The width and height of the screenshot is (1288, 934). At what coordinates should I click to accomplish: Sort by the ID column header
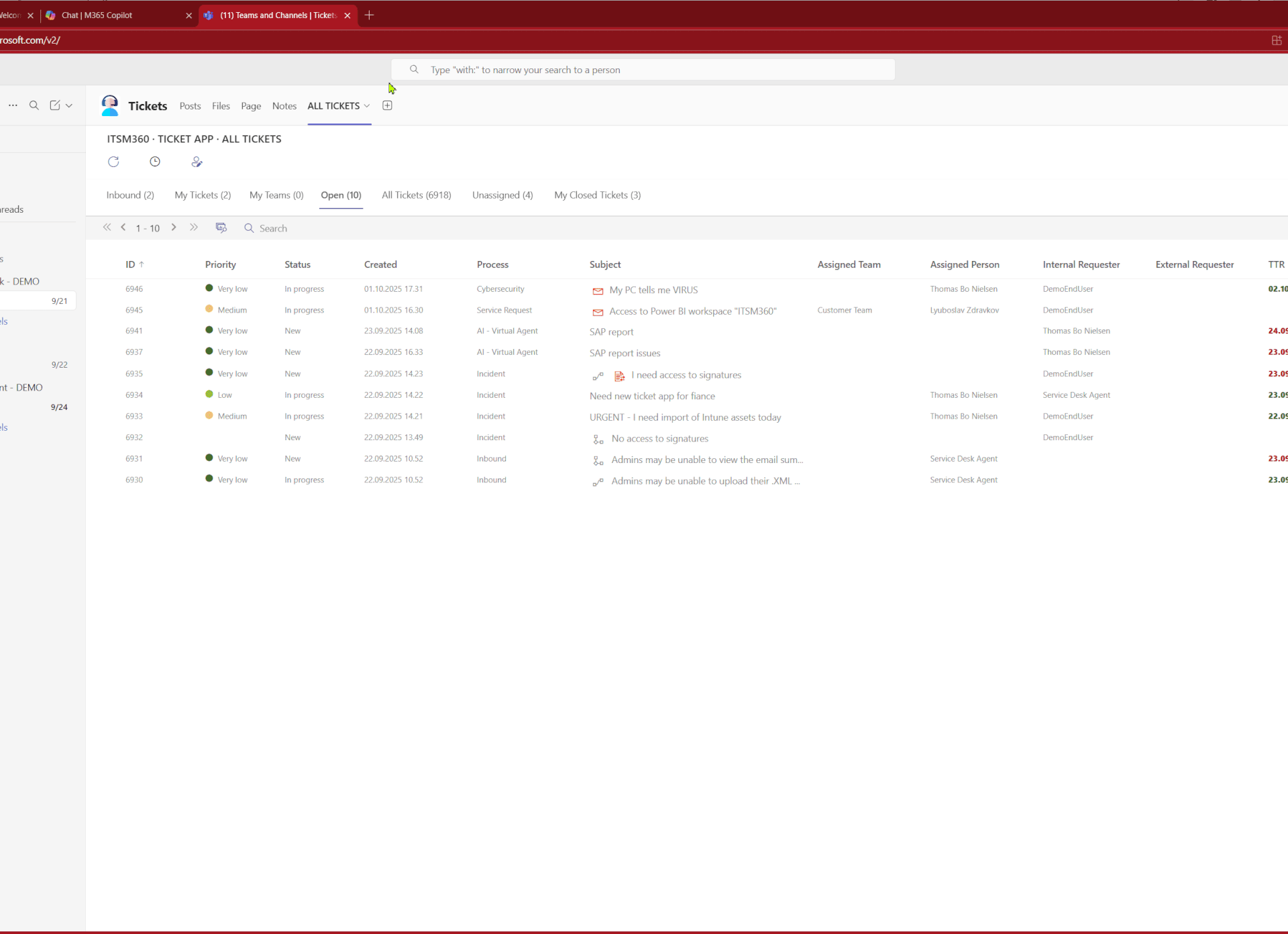pos(130,264)
